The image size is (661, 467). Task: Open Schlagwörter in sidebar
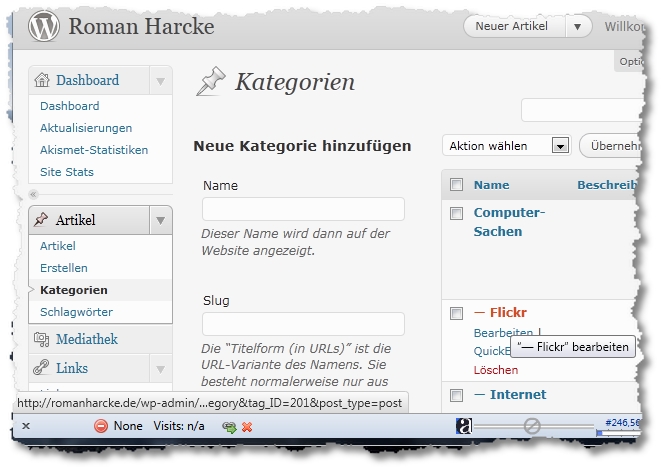(76, 312)
